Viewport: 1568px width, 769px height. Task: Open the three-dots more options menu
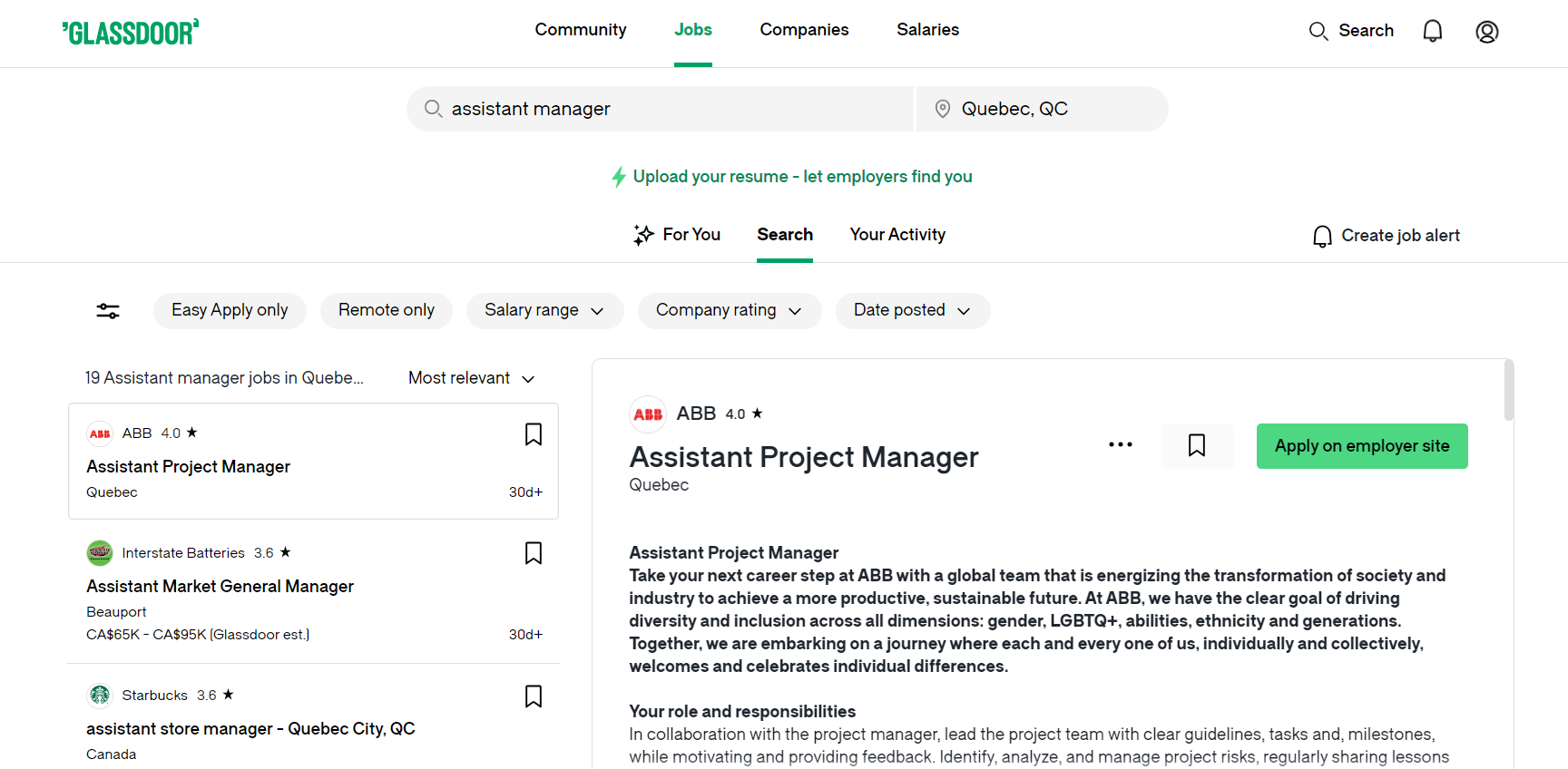[x=1121, y=444]
